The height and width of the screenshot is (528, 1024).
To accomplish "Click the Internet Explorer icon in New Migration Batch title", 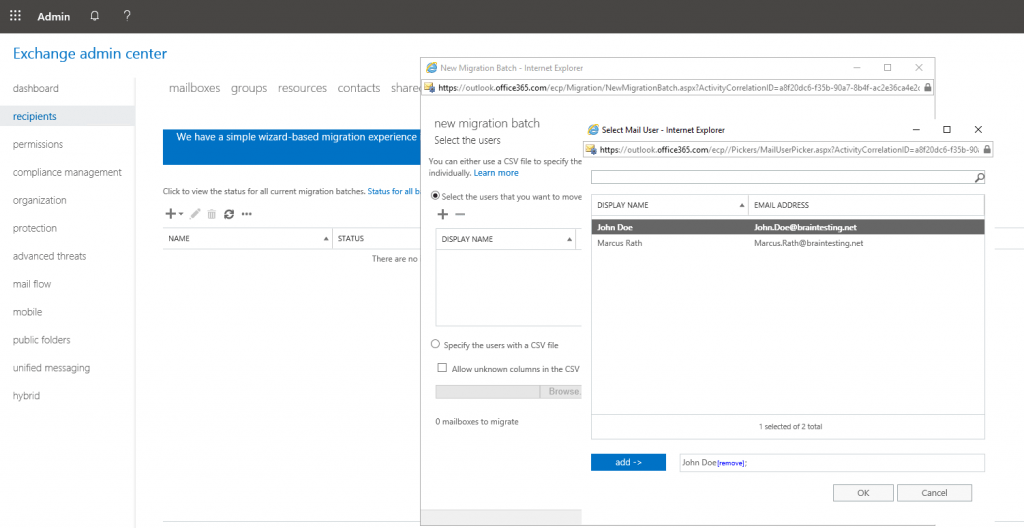I will tap(432, 68).
